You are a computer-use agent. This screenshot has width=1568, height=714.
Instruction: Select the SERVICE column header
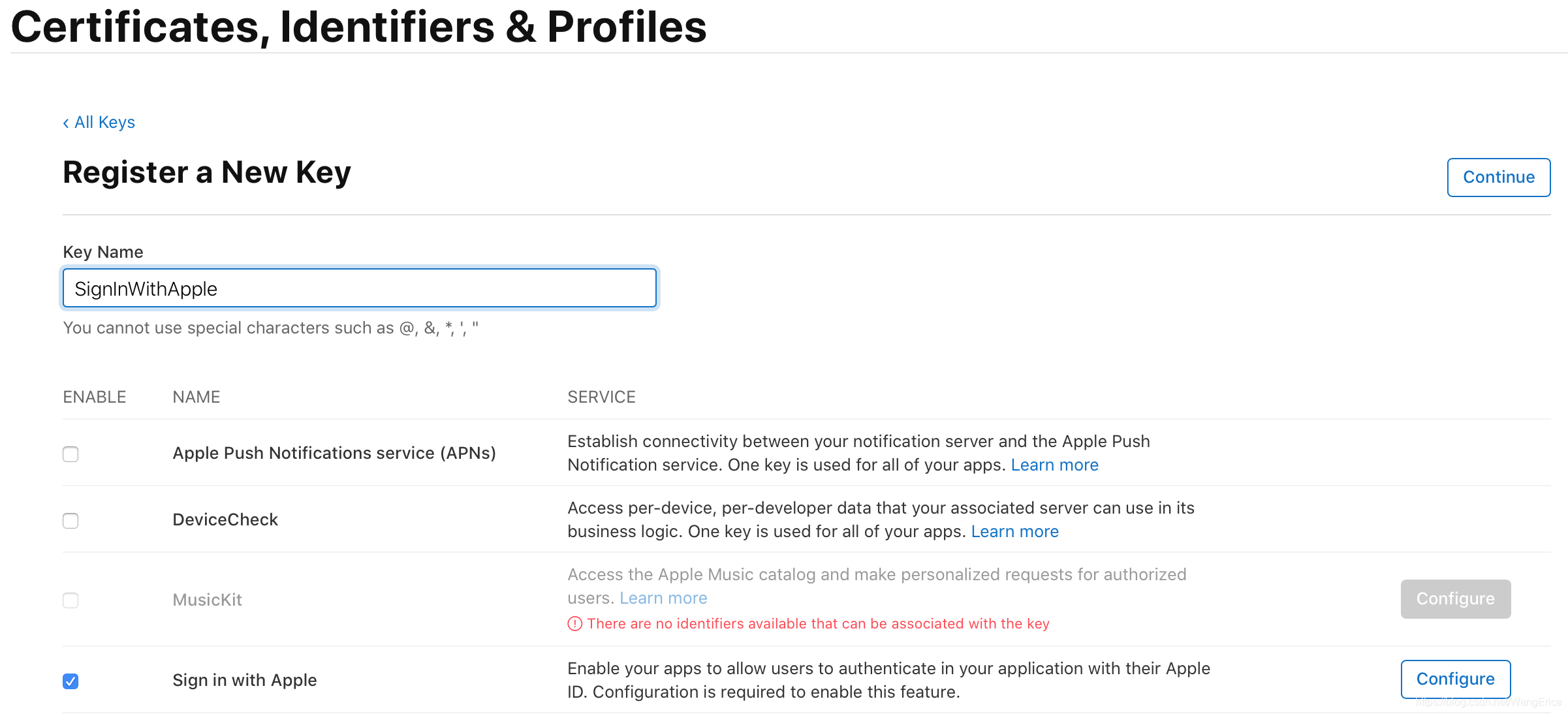click(x=601, y=397)
